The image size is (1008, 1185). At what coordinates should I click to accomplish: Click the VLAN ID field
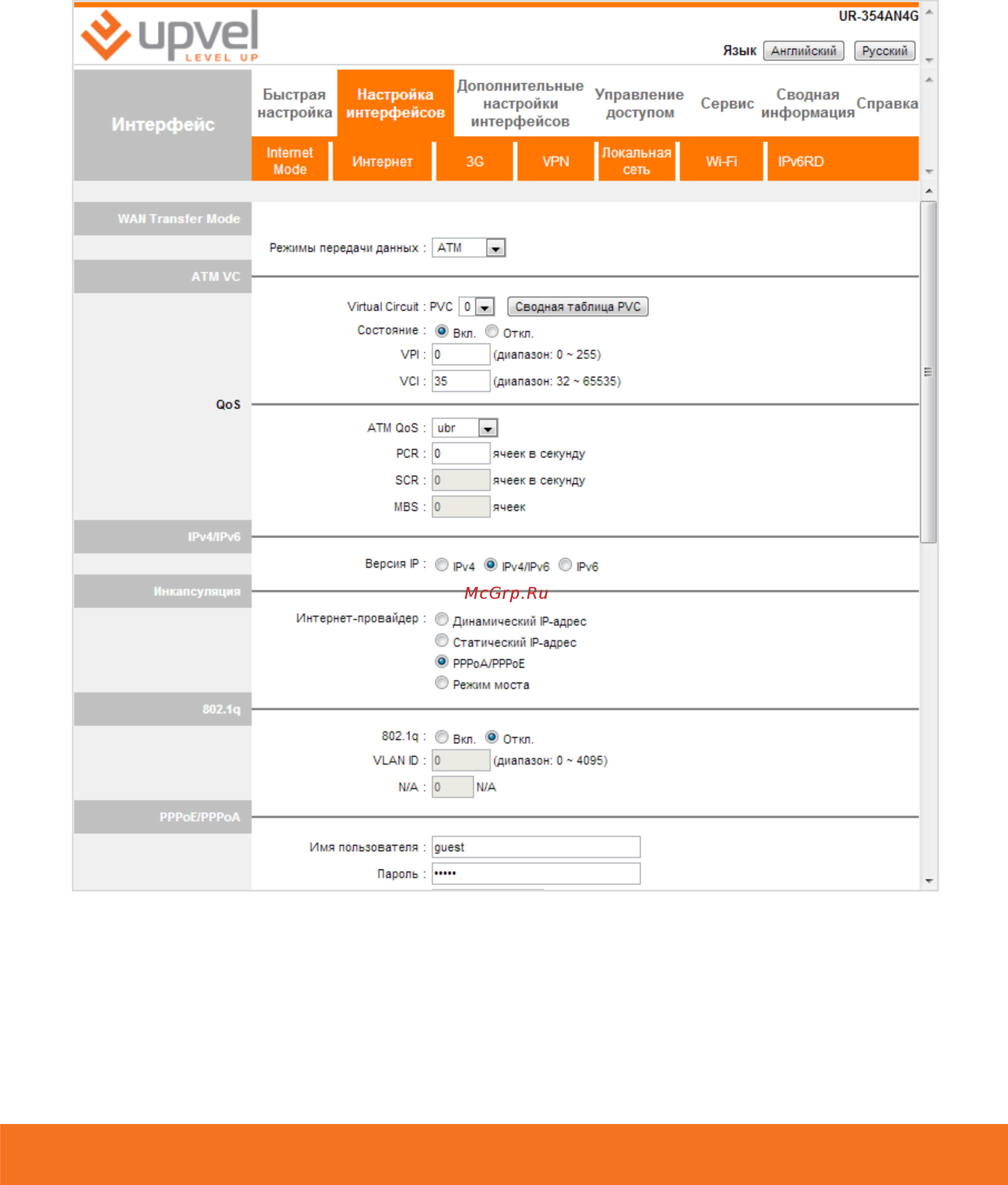[461, 760]
